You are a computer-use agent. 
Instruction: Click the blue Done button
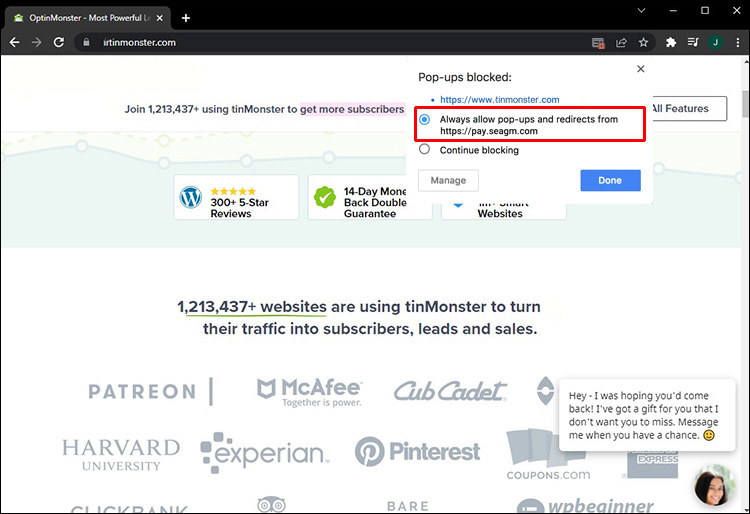[x=610, y=180]
